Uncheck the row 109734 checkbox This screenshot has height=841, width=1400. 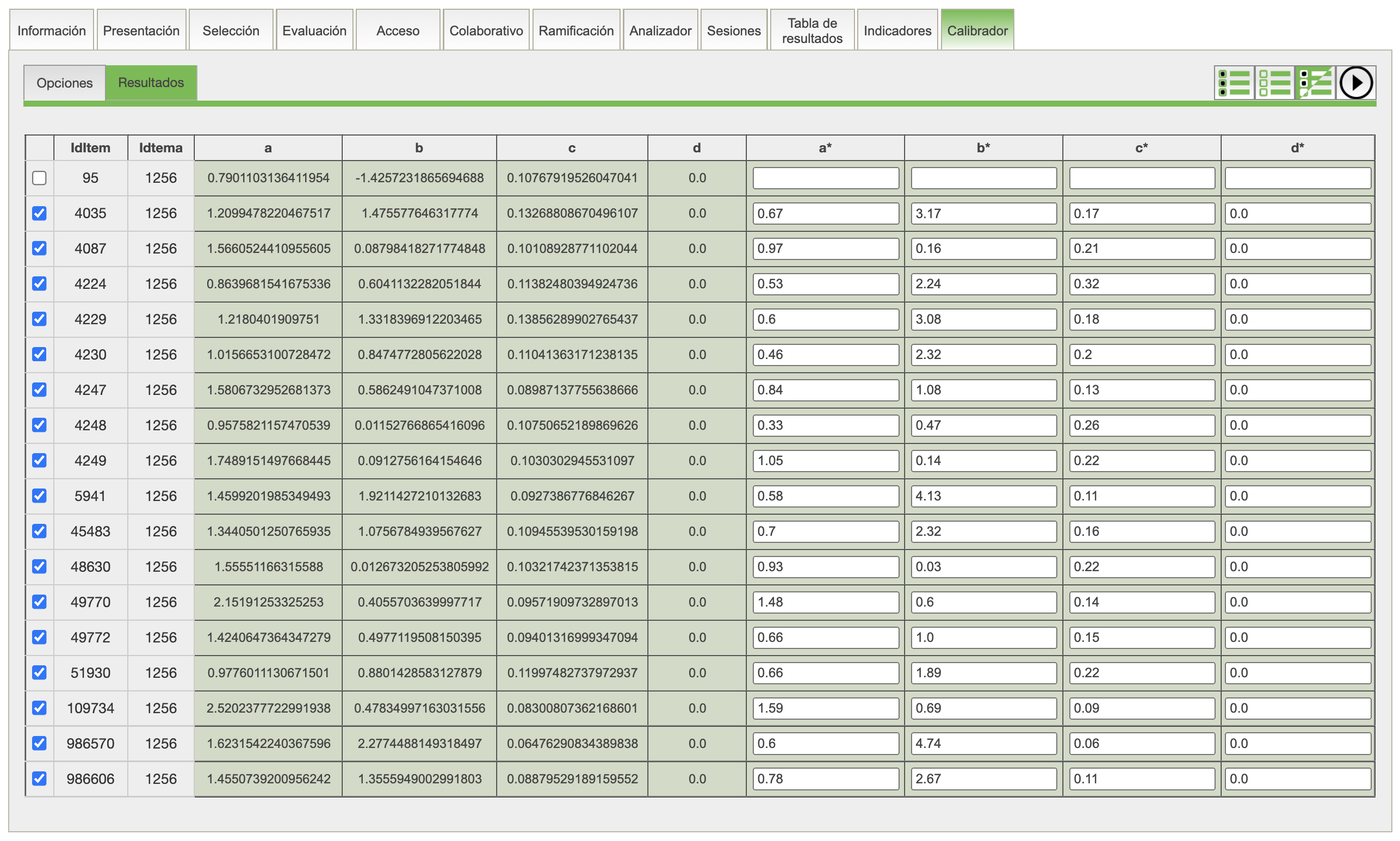click(x=39, y=707)
